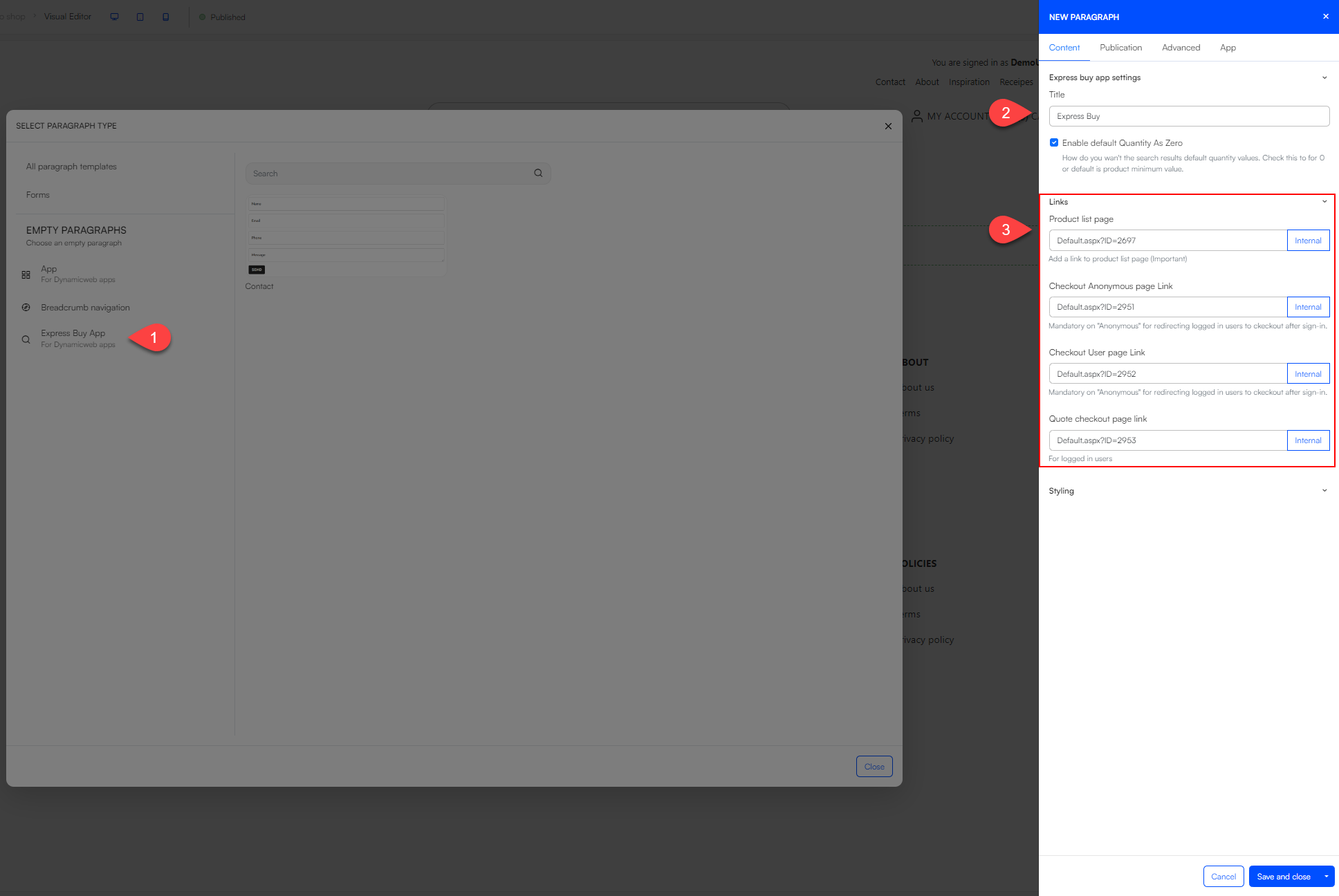Click Quote checkout page link field
The image size is (1339, 896).
[1167, 440]
